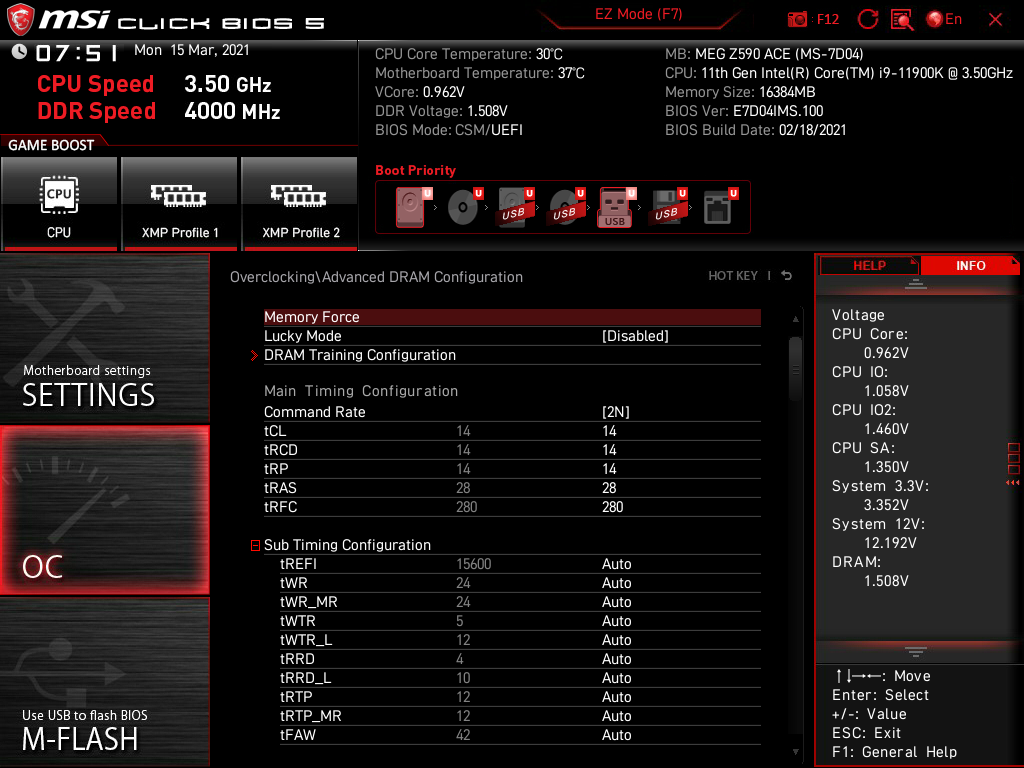This screenshot has width=1024, height=768.
Task: Open the Lucky Mode Disabled option
Action: 634,336
